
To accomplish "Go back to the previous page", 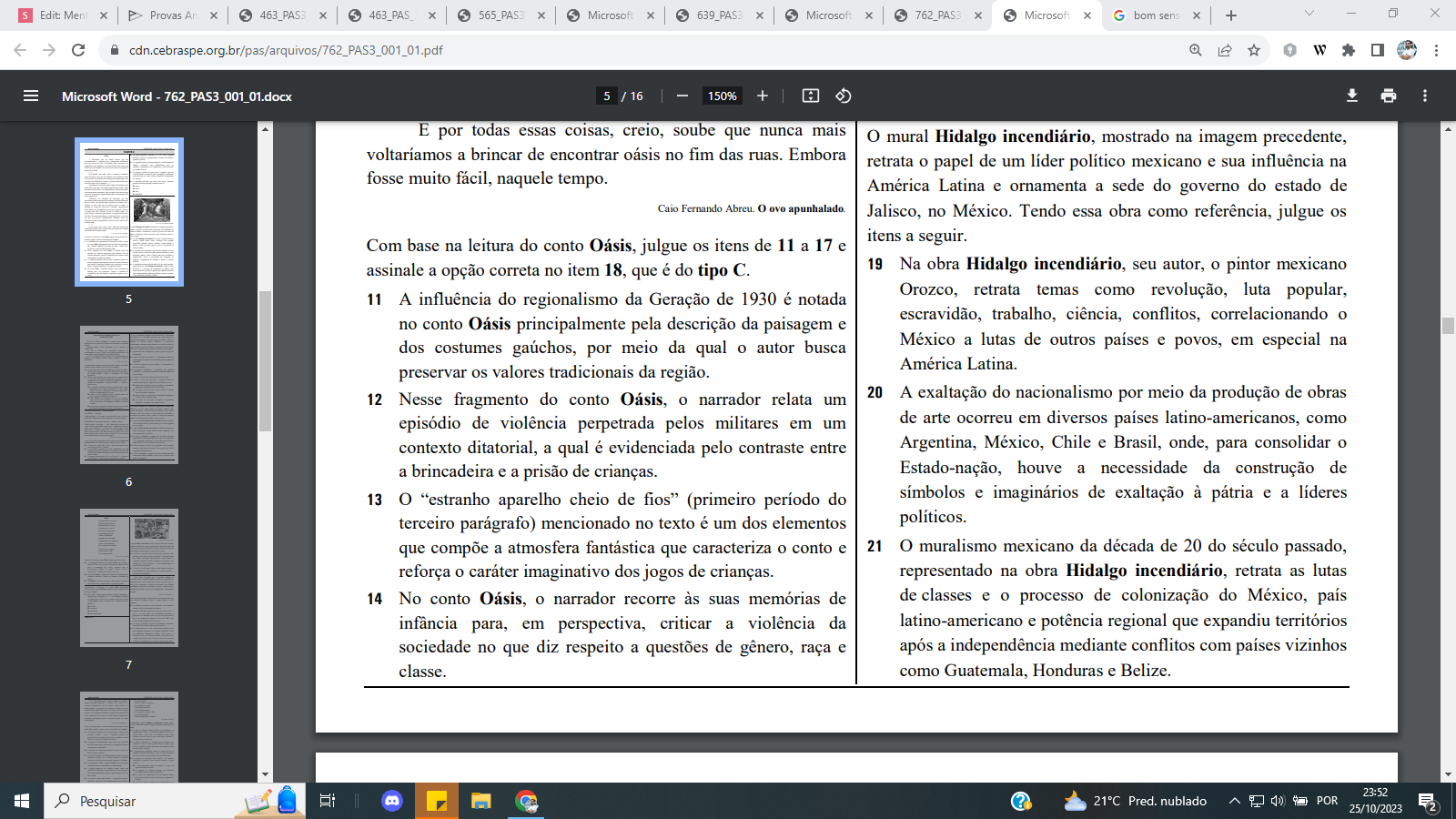I will [x=20, y=50].
